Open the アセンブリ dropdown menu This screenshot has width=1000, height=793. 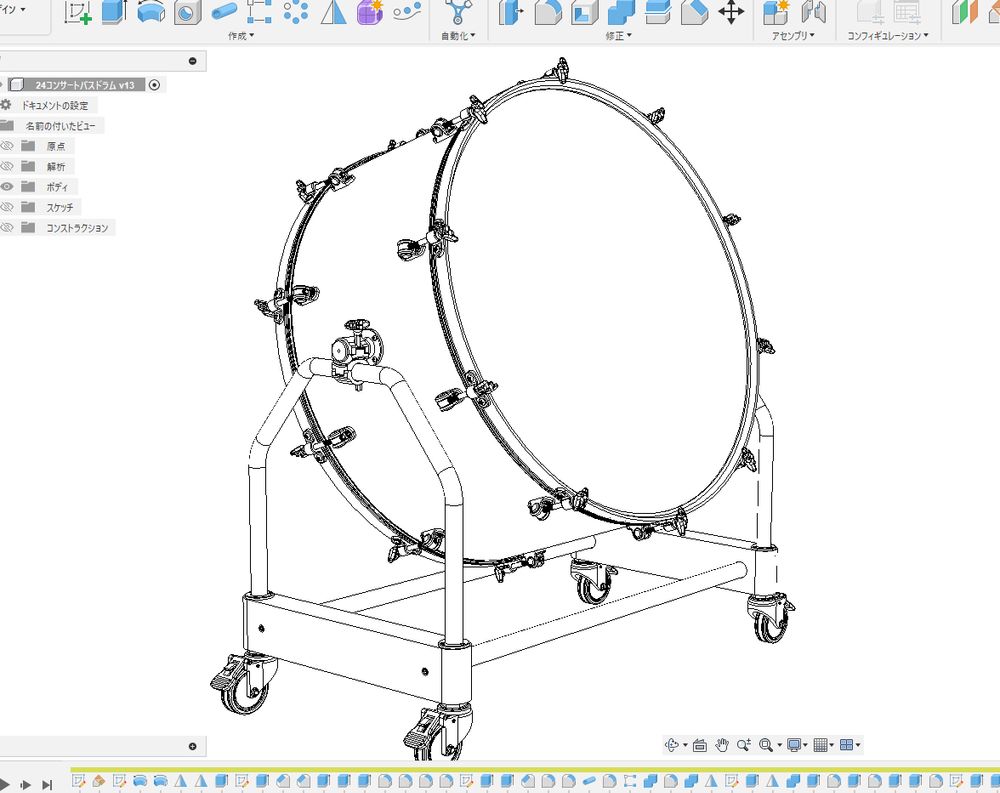(793, 36)
